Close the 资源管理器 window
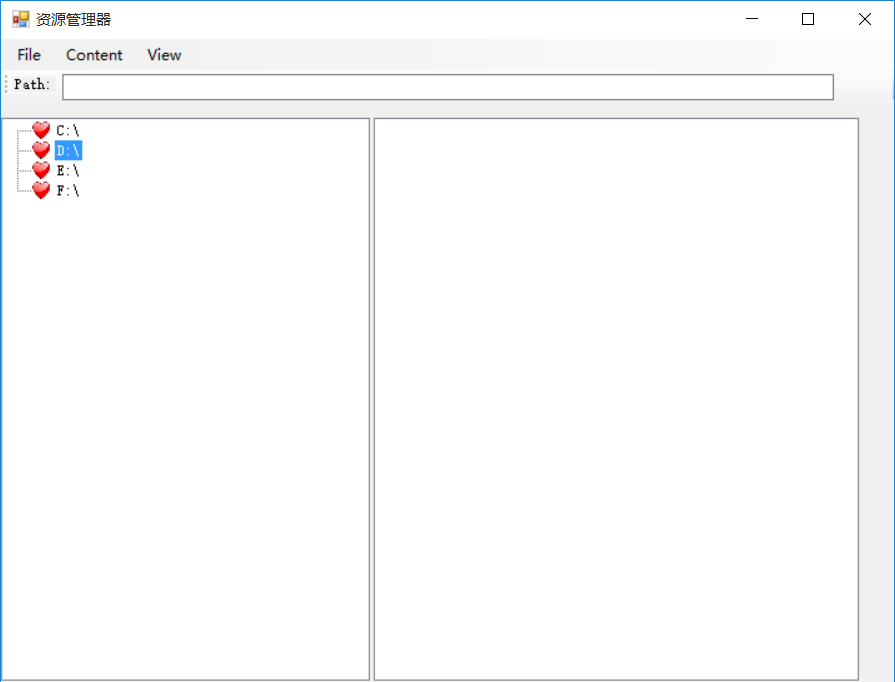The image size is (895, 682). pos(865,19)
